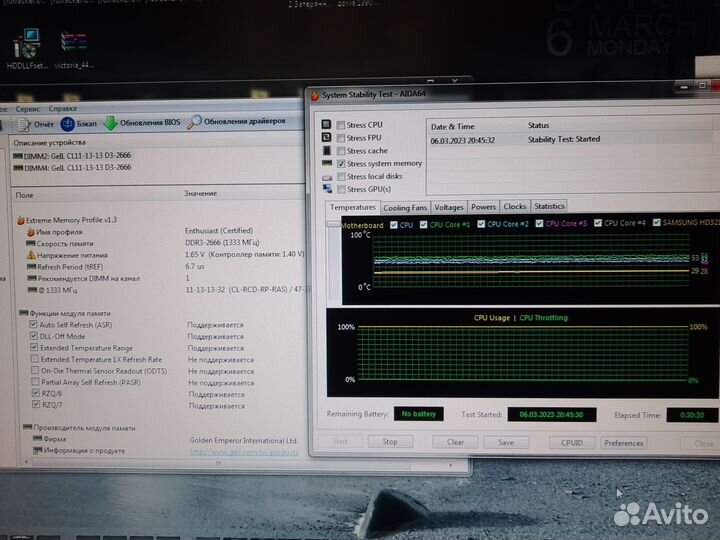Click the Обновления BIOS green arrow icon
Image resolution: width=720 pixels, height=540 pixels.
tap(110, 123)
